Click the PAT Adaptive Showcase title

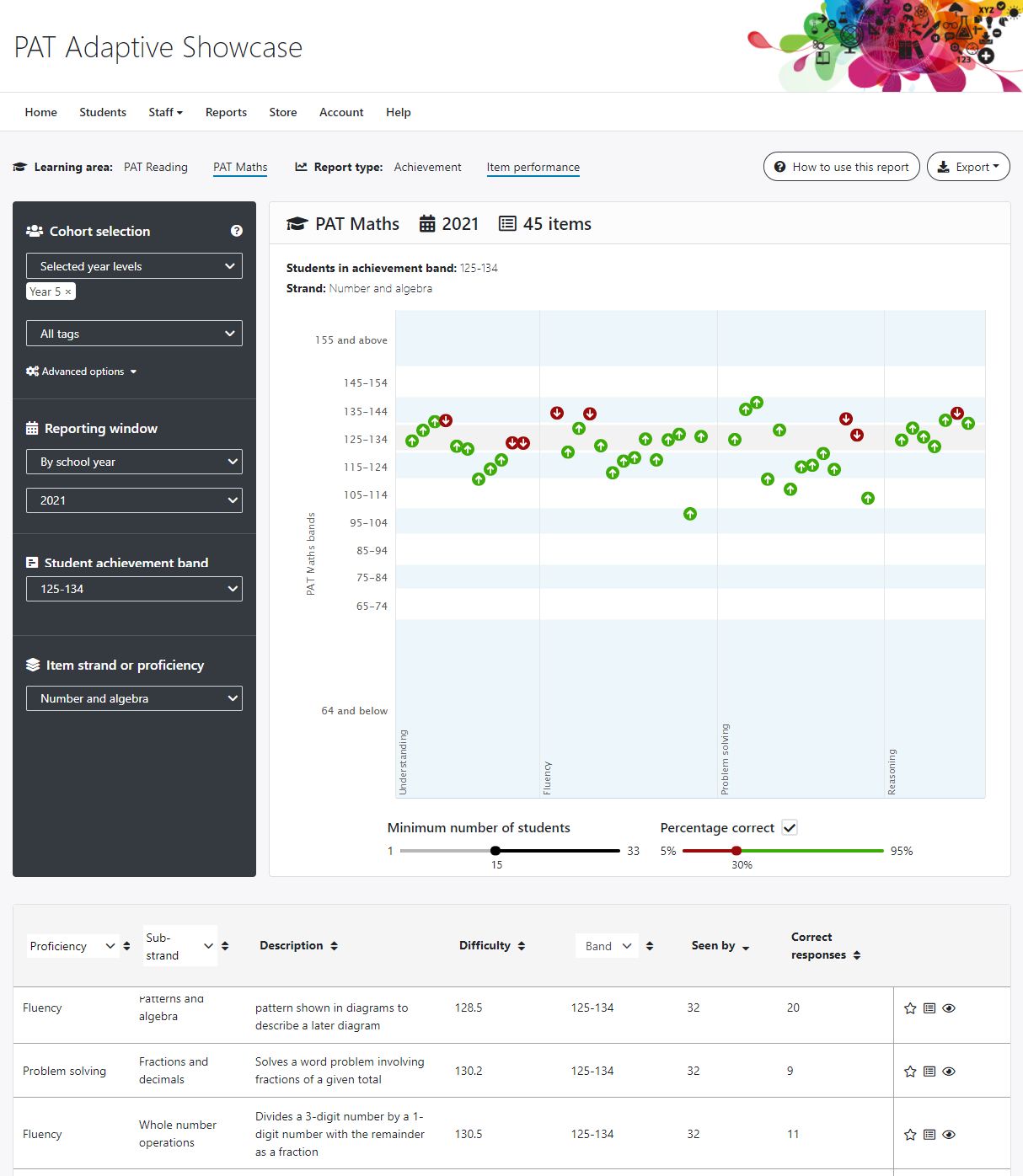point(158,47)
